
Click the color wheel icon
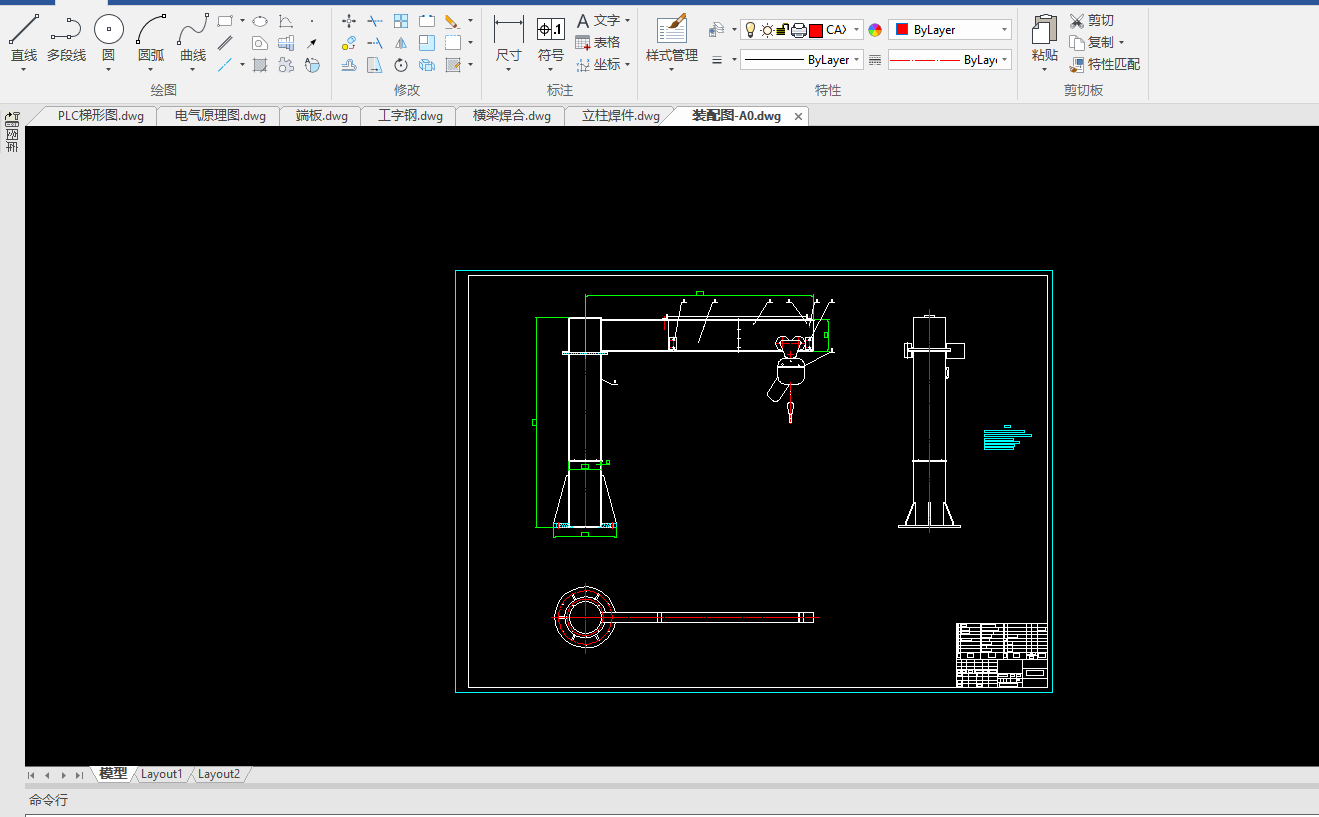coord(875,30)
